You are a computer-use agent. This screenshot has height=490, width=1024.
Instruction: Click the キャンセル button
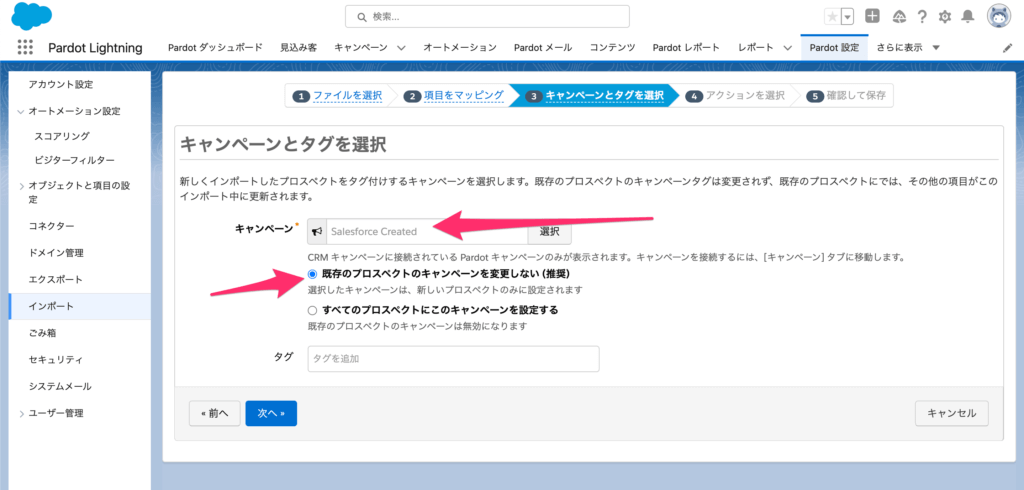point(952,414)
